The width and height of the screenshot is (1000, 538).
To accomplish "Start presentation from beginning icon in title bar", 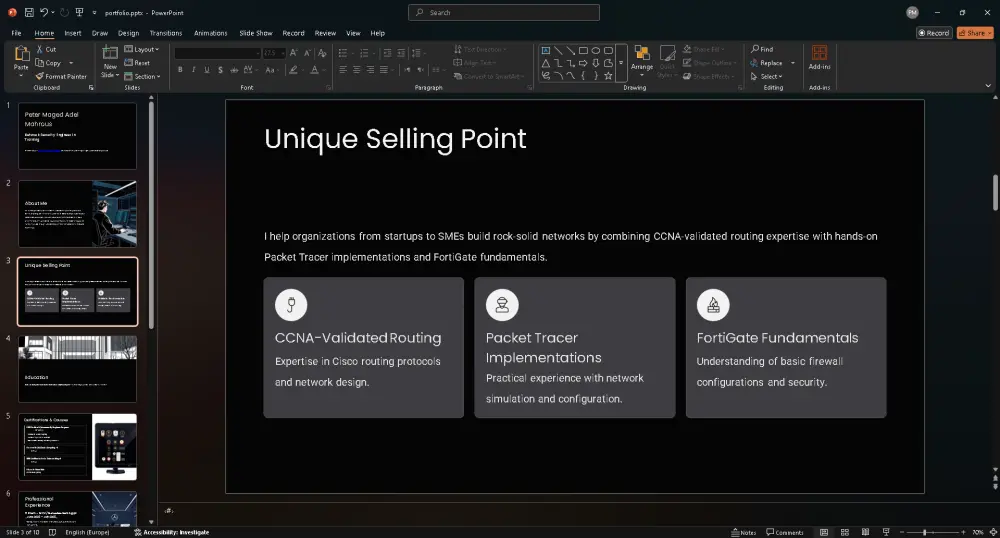I will tap(79, 12).
